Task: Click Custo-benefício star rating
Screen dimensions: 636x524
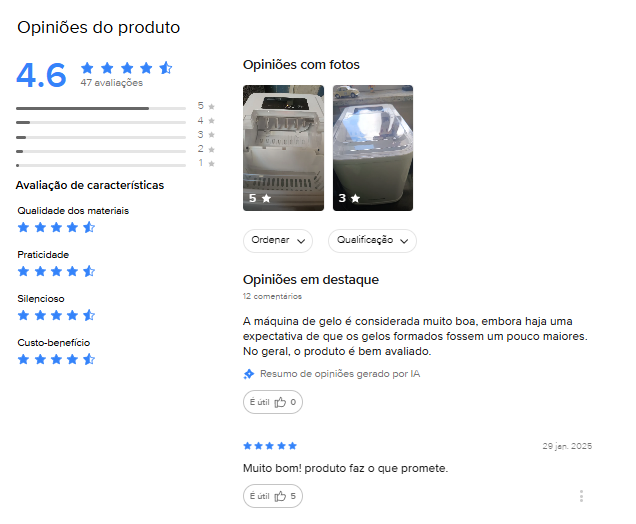Action: click(56, 359)
